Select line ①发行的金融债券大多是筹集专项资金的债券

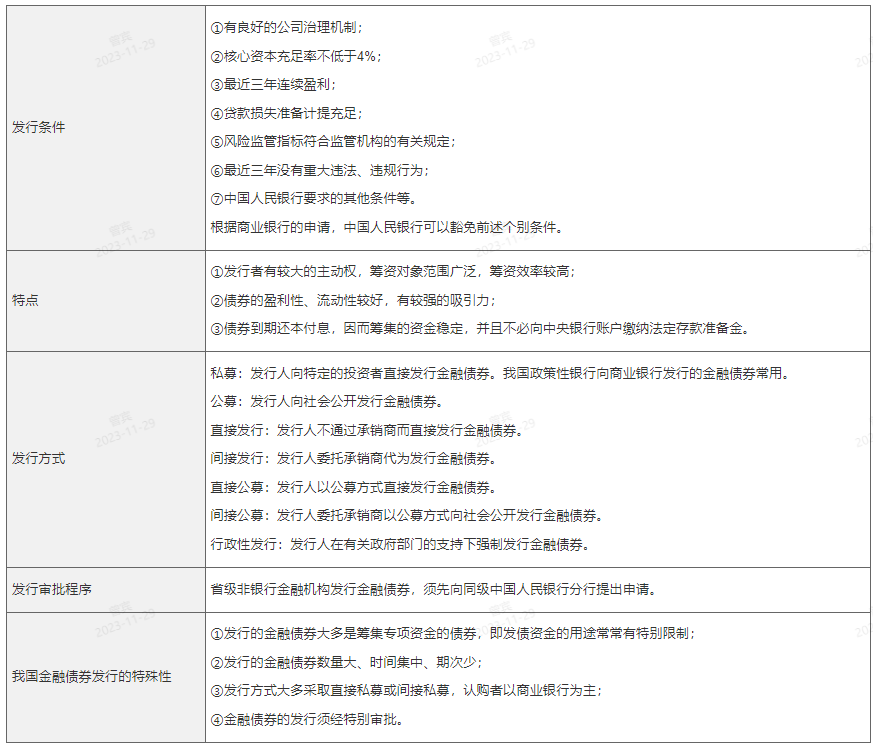[453, 634]
